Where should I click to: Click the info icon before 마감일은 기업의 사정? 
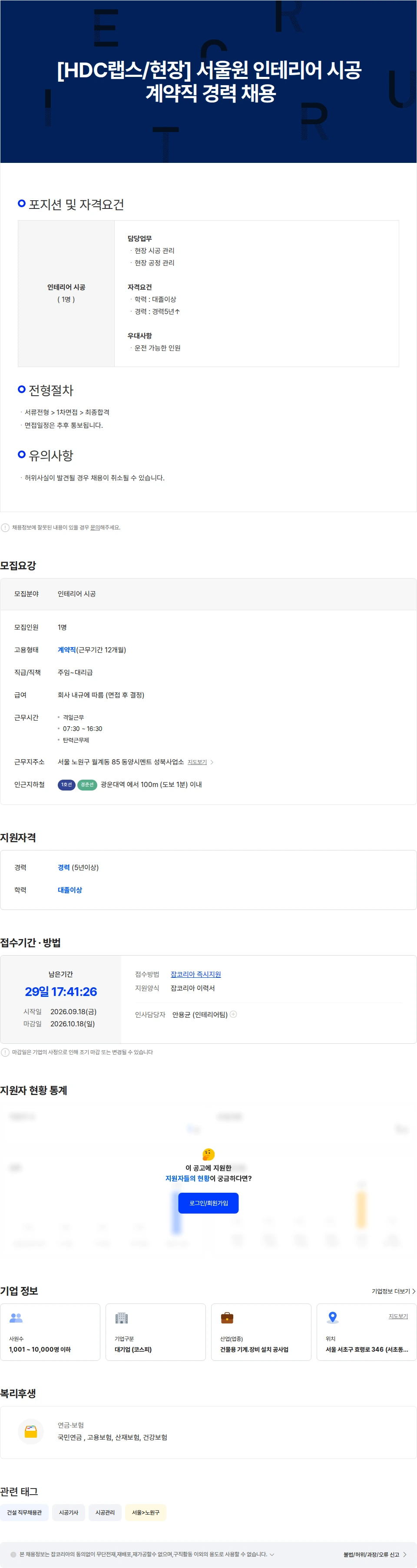tap(5, 1052)
